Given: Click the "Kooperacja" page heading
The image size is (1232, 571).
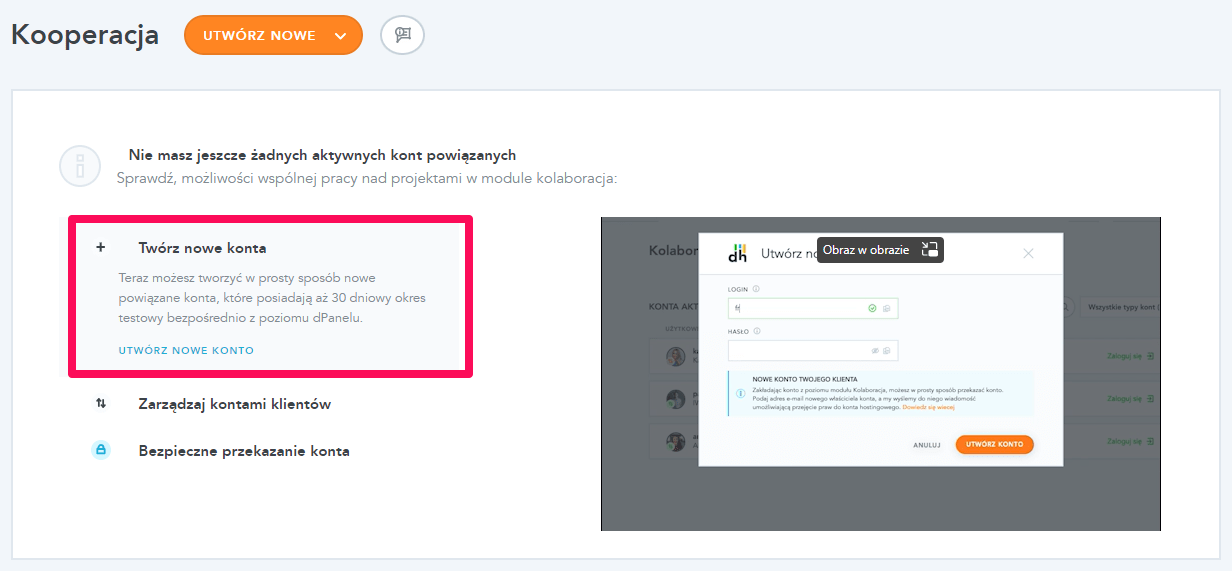Looking at the screenshot, I should (85, 35).
